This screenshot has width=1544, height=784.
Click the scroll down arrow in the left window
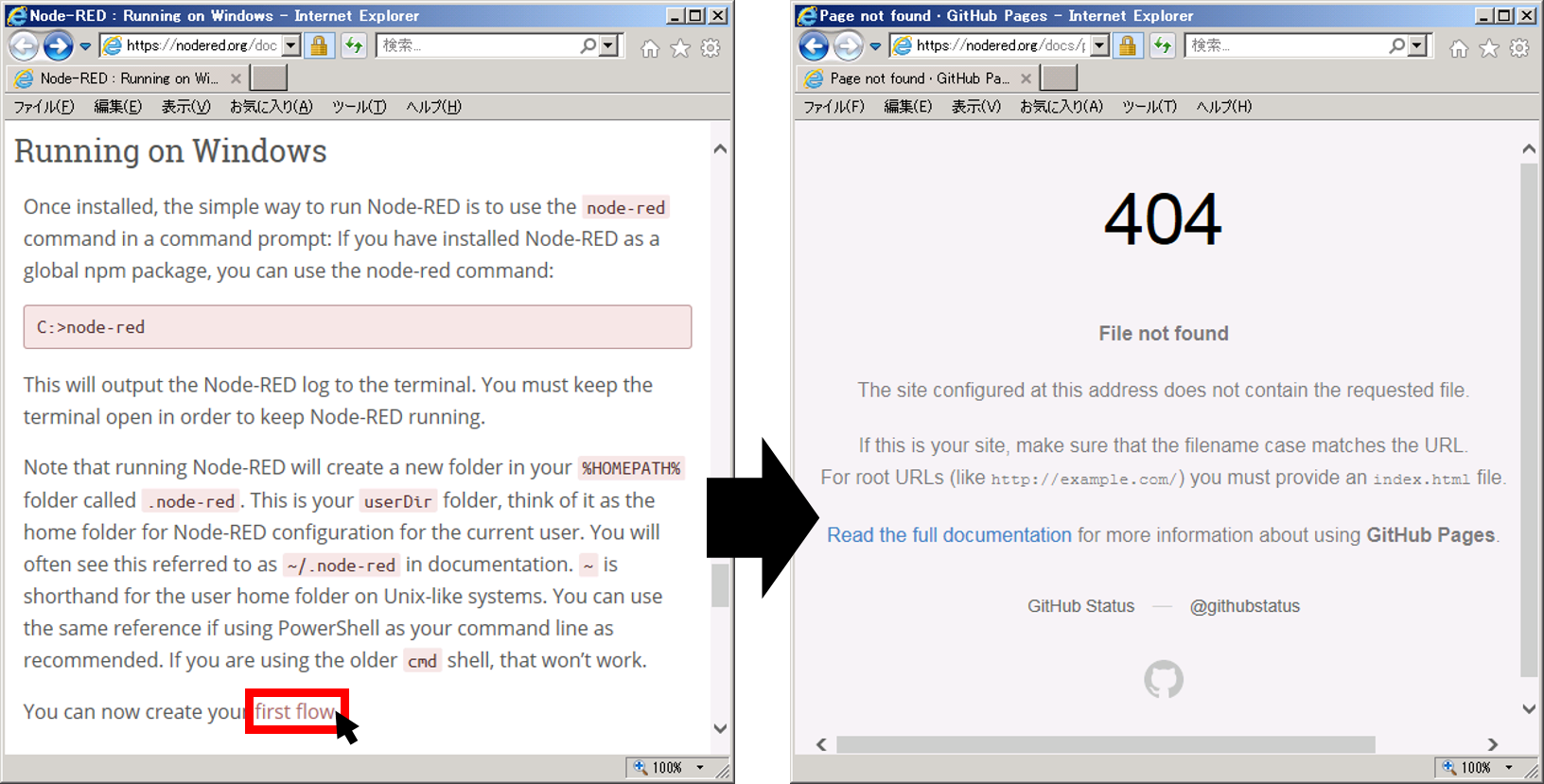click(x=720, y=728)
